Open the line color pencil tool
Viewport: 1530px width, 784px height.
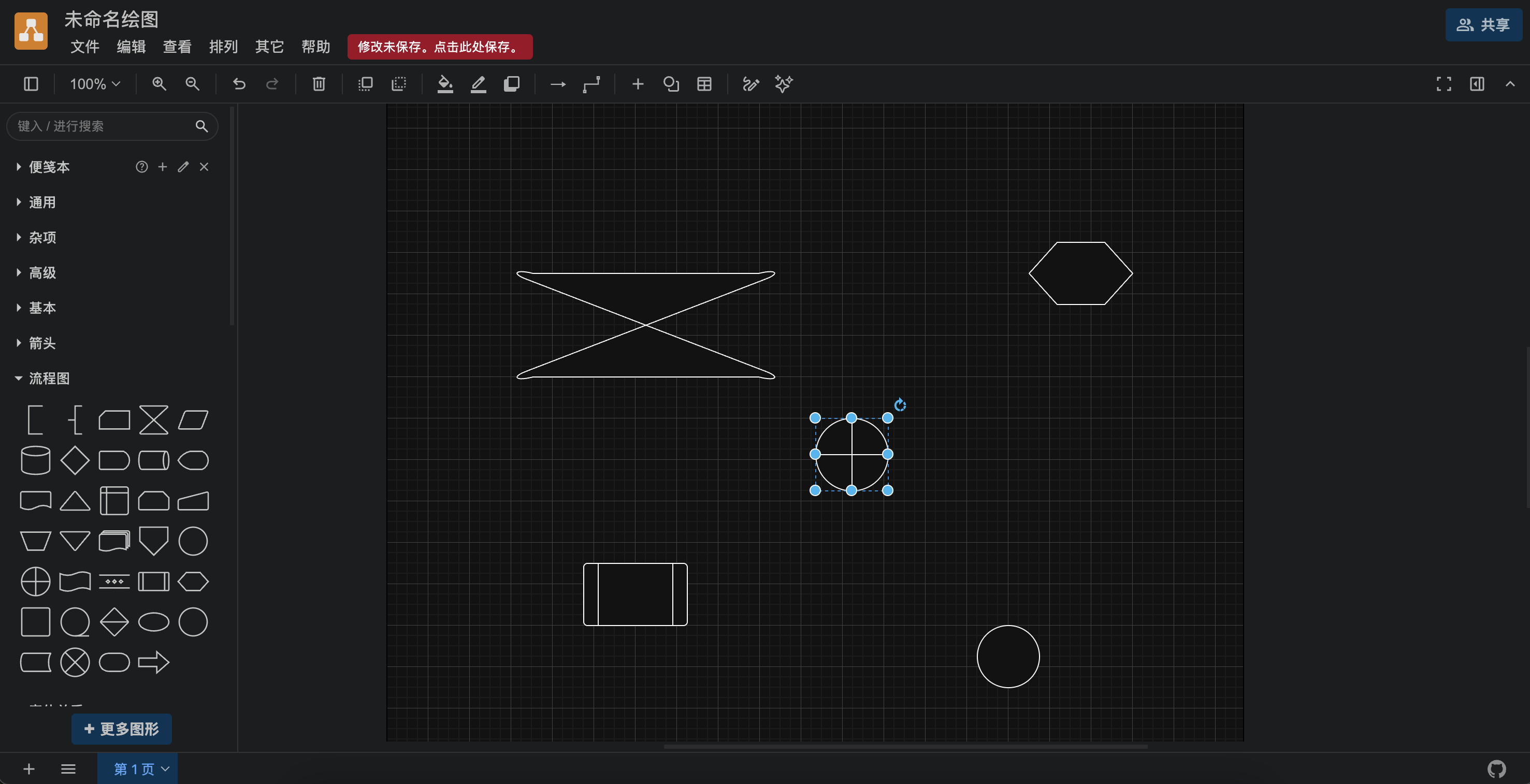point(478,84)
